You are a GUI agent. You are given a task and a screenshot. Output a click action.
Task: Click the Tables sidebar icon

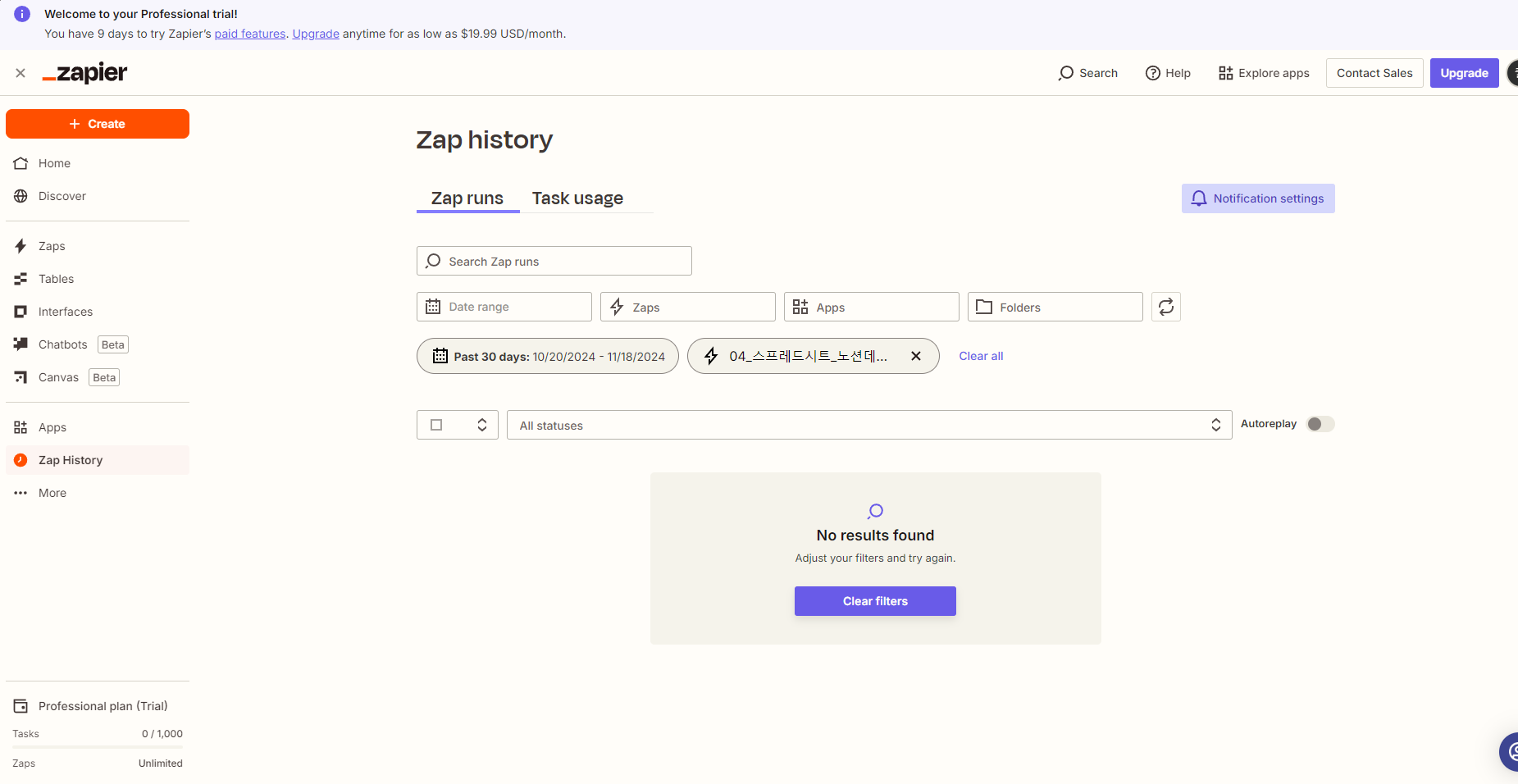tap(21, 279)
